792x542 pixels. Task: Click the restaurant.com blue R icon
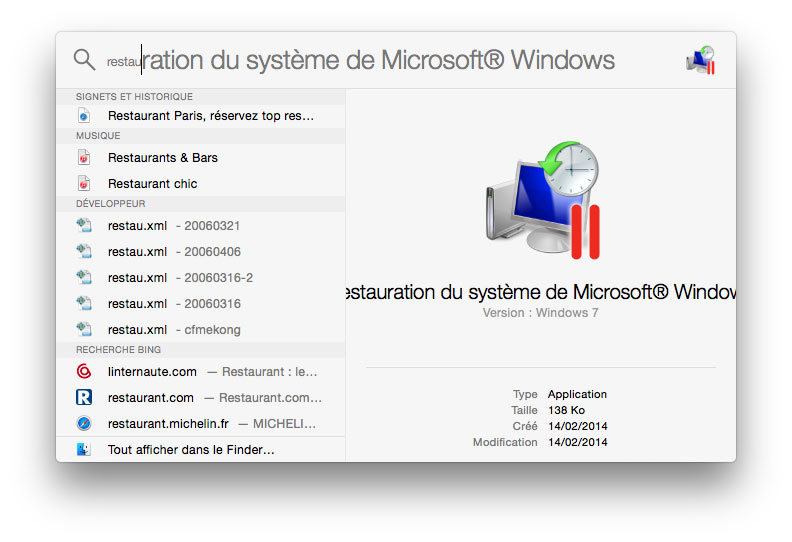pos(84,398)
